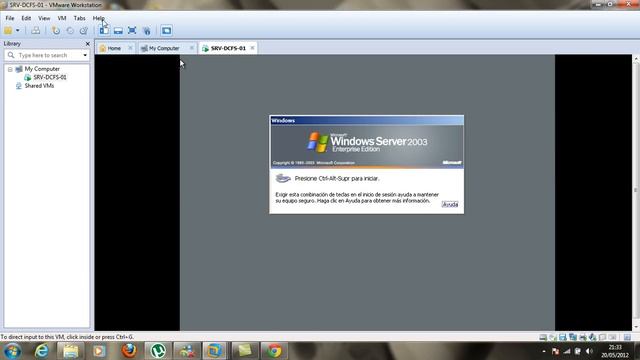Click the volume speaker tray icon
Image resolution: width=640 pixels, height=360 pixels.
pos(589,351)
